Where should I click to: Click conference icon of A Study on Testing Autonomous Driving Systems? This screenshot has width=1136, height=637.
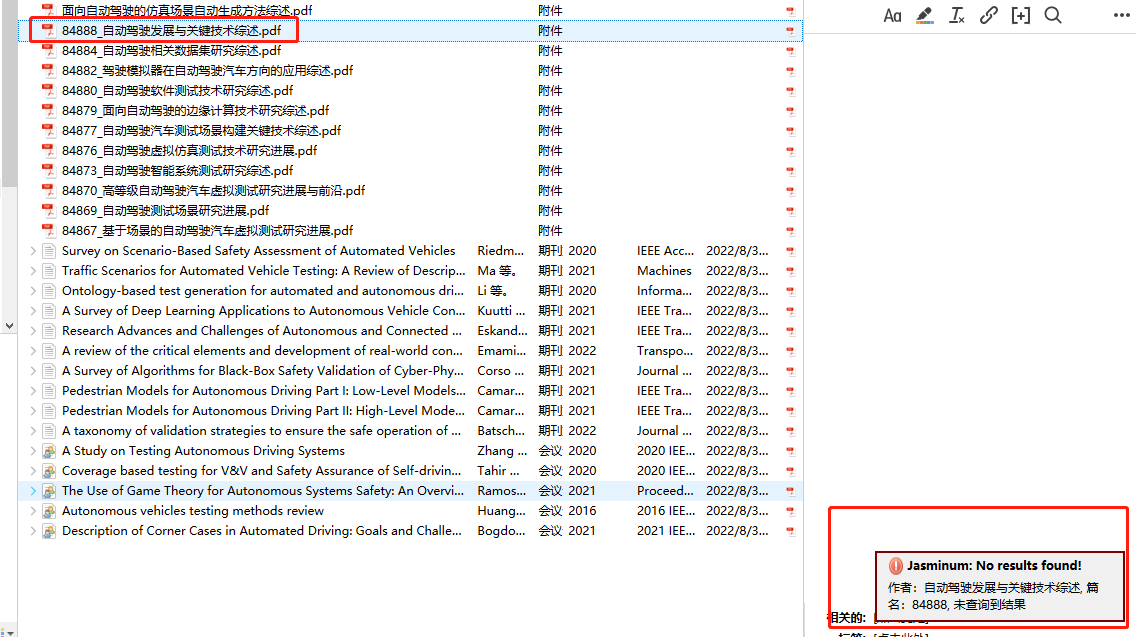pos(49,451)
